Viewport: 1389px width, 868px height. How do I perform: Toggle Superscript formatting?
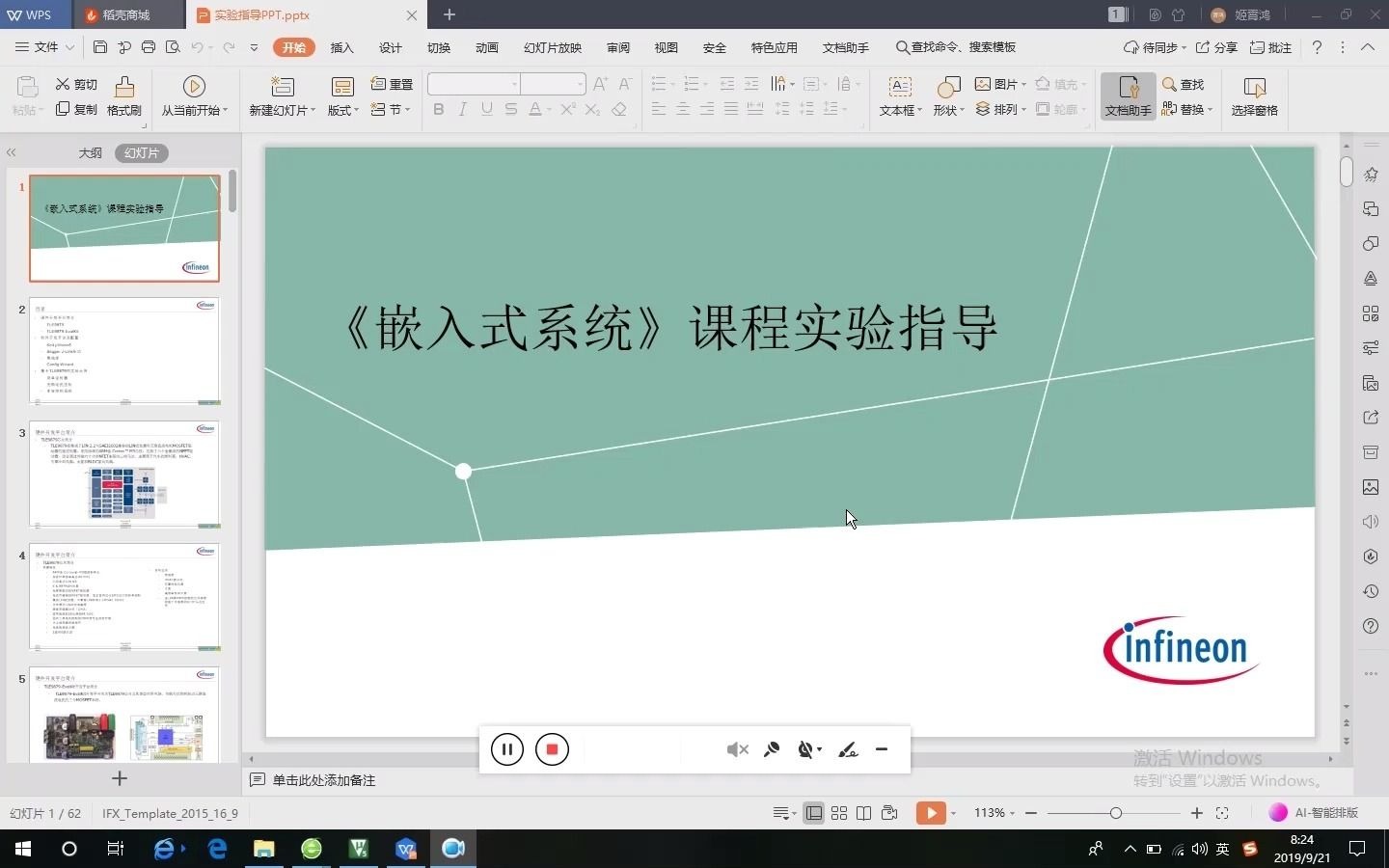568,109
